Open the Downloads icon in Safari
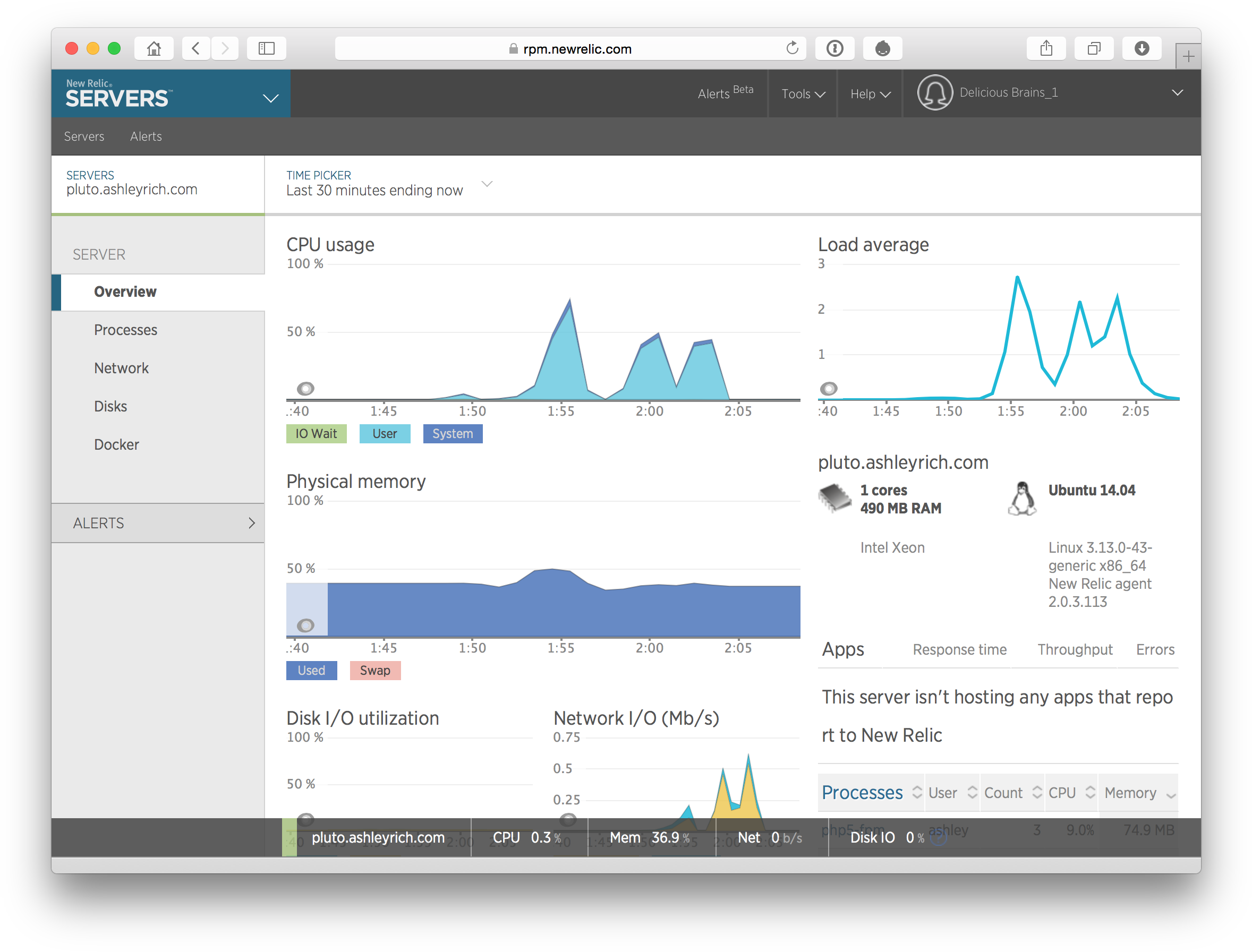The width and height of the screenshot is (1252, 952). pyautogui.click(x=1142, y=49)
